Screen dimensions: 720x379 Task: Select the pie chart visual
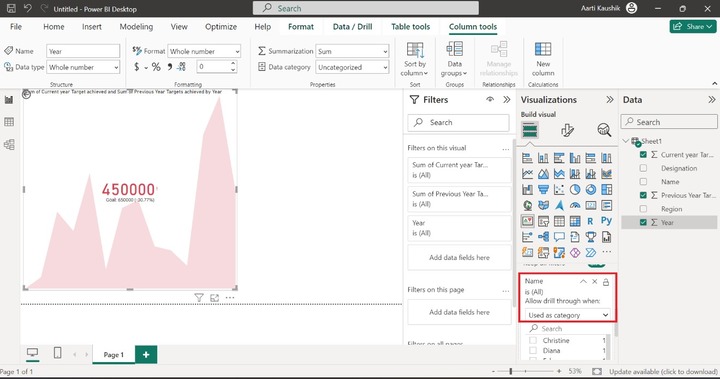(x=575, y=189)
